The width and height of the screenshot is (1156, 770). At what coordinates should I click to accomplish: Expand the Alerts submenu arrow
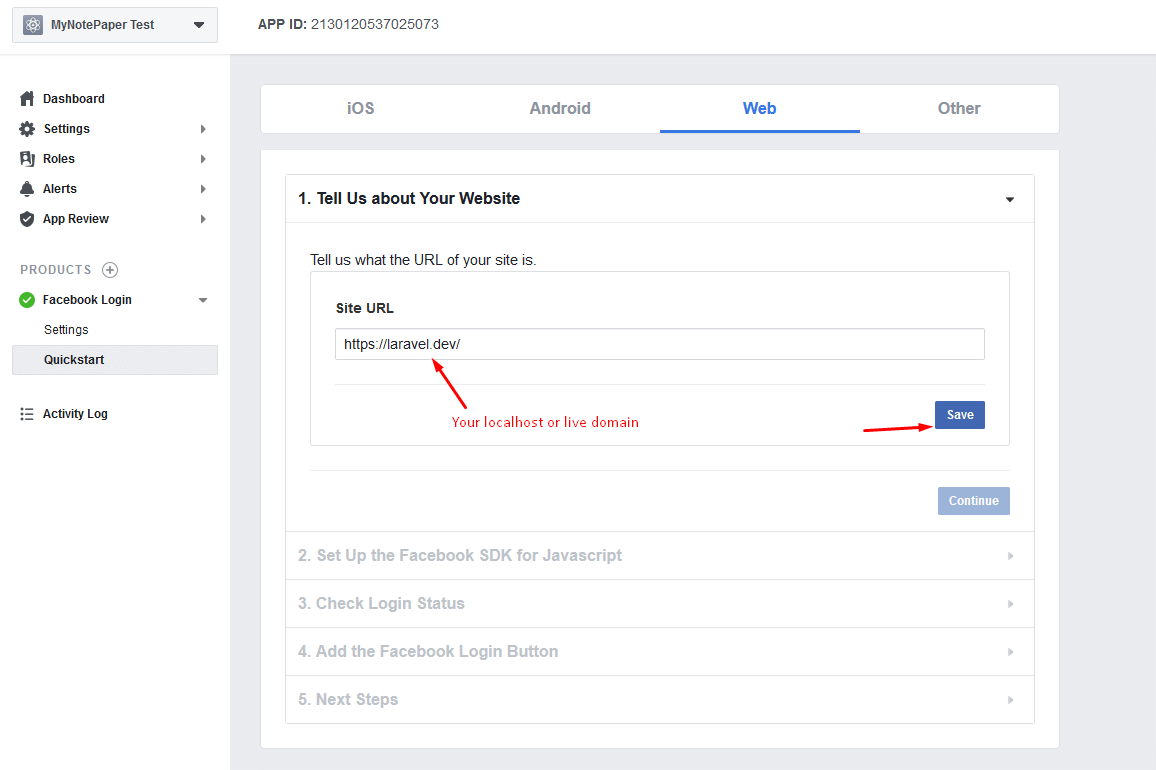coord(203,189)
